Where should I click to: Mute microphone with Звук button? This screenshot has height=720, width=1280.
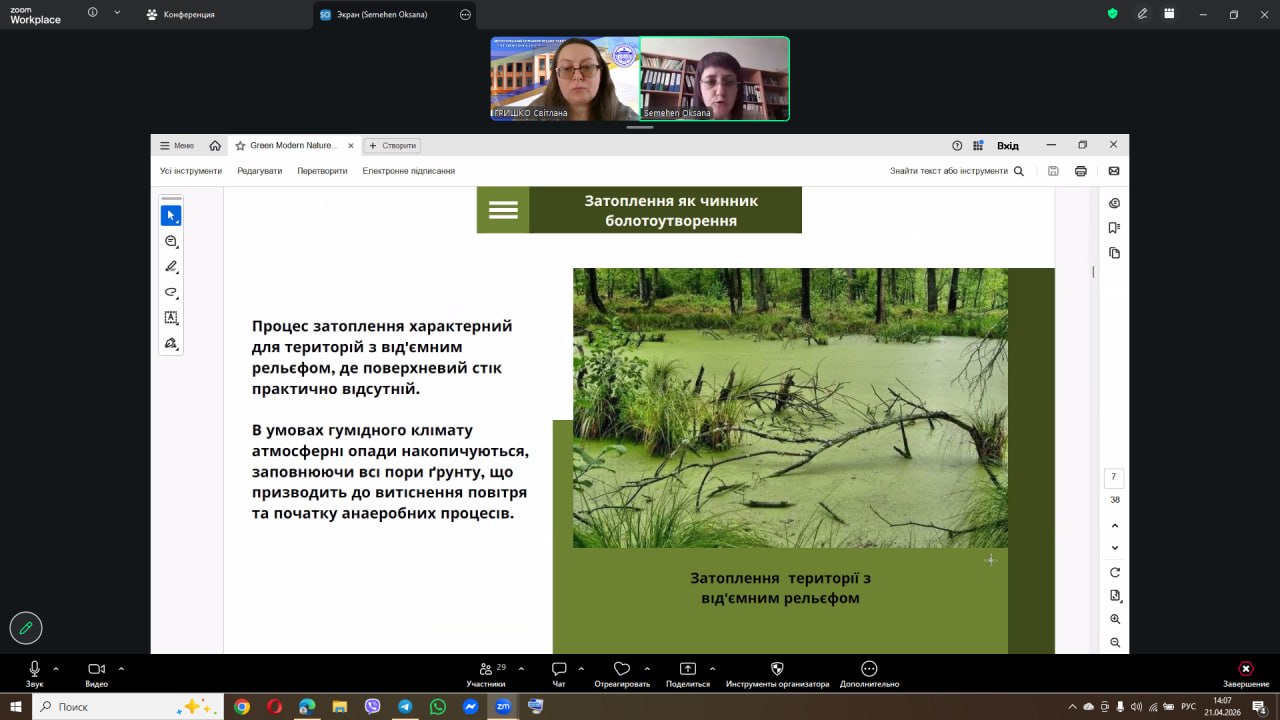(x=35, y=673)
